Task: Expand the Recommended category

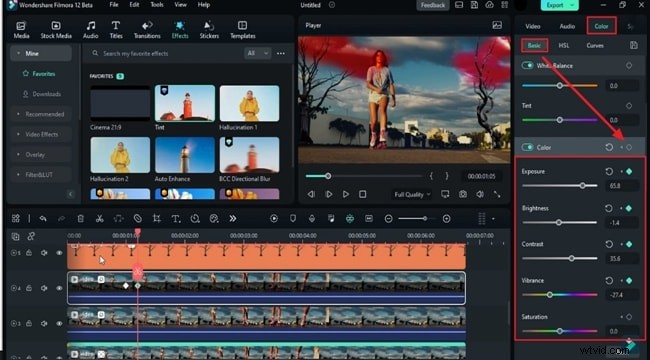Action: [41, 114]
